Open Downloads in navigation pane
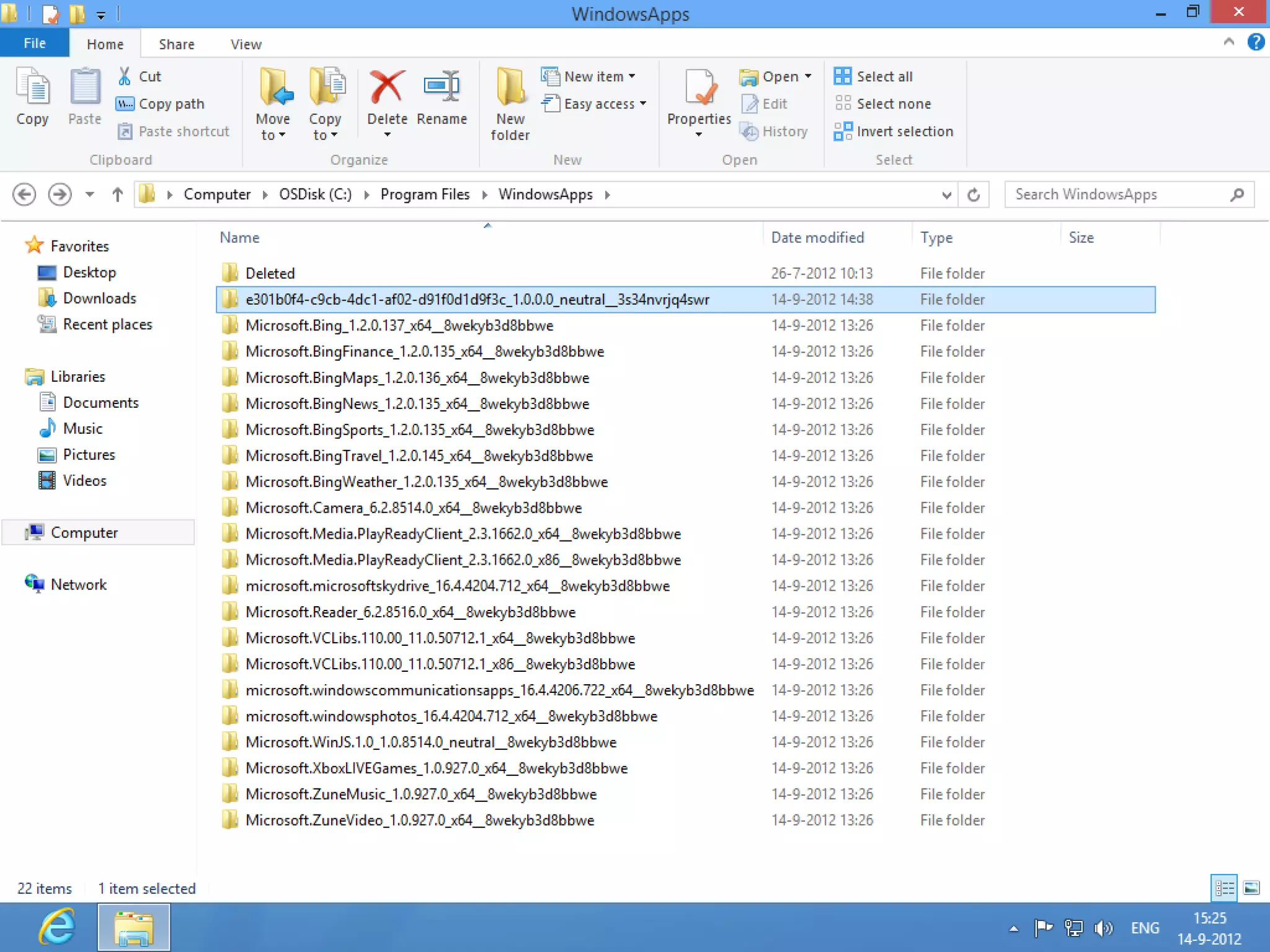 99,298
